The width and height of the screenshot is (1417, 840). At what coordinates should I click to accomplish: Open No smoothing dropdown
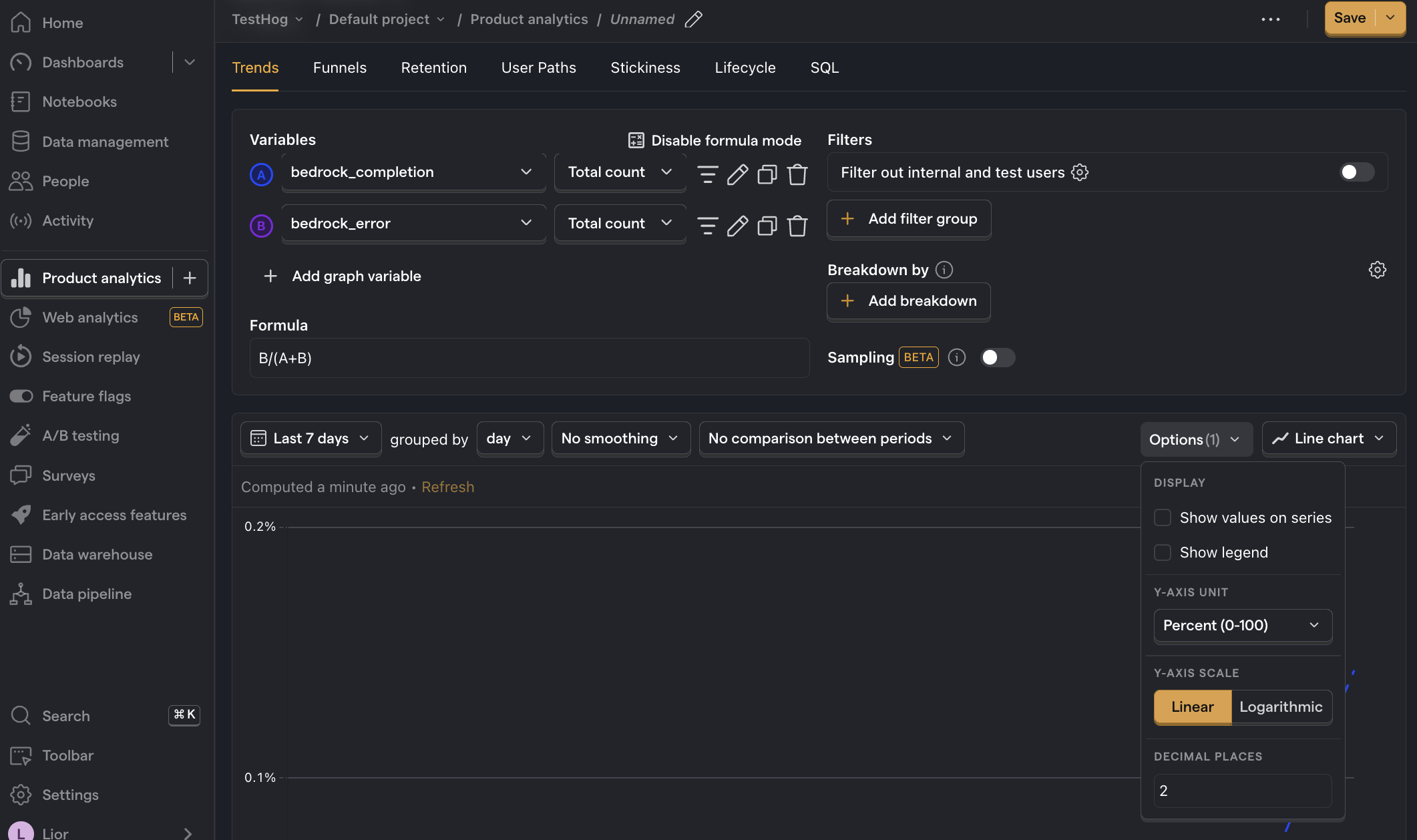[621, 439]
